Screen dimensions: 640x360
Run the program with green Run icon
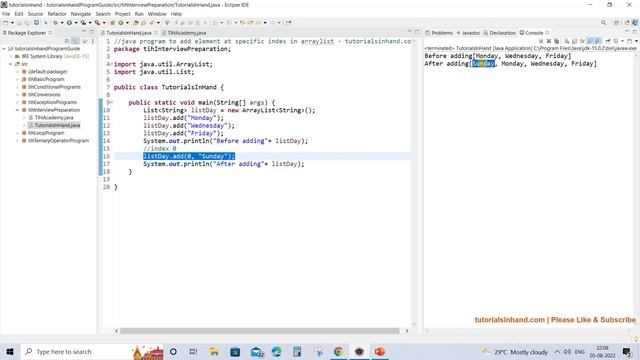[x=69, y=23]
